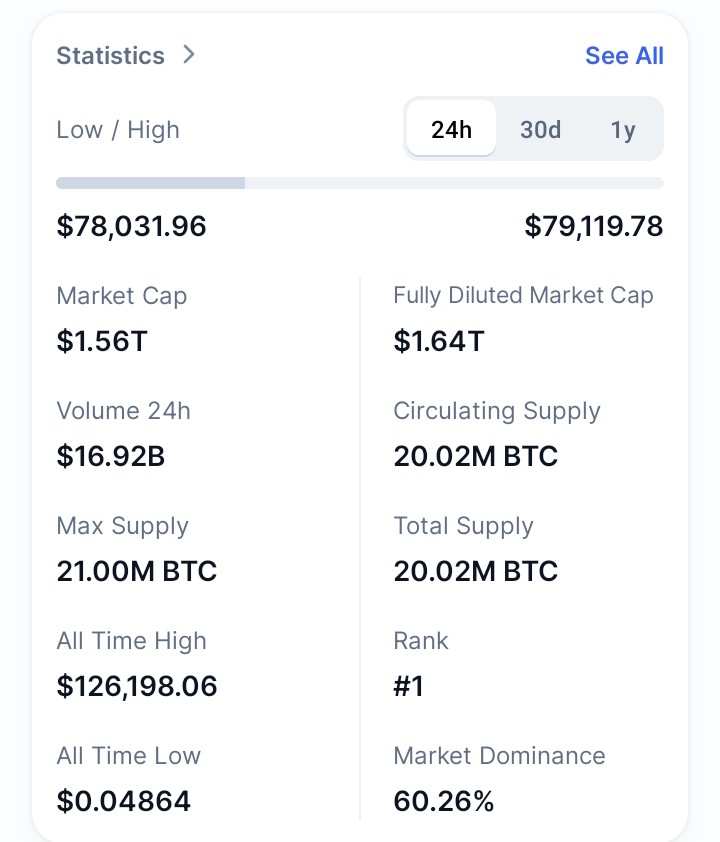
Task: Click the $16.92B volume value
Action: [x=111, y=456]
